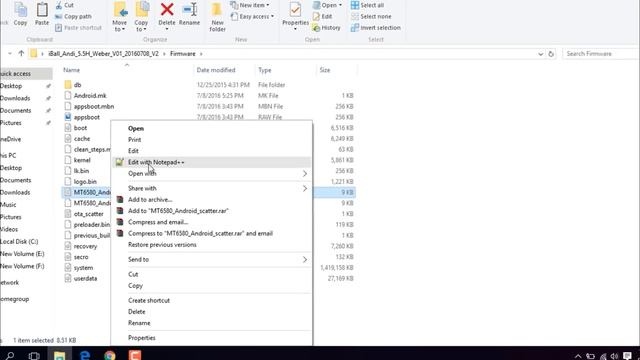Click the Edge icon in taskbar
Viewport: 640px width, 360px height.
pyautogui.click(x=85, y=355)
